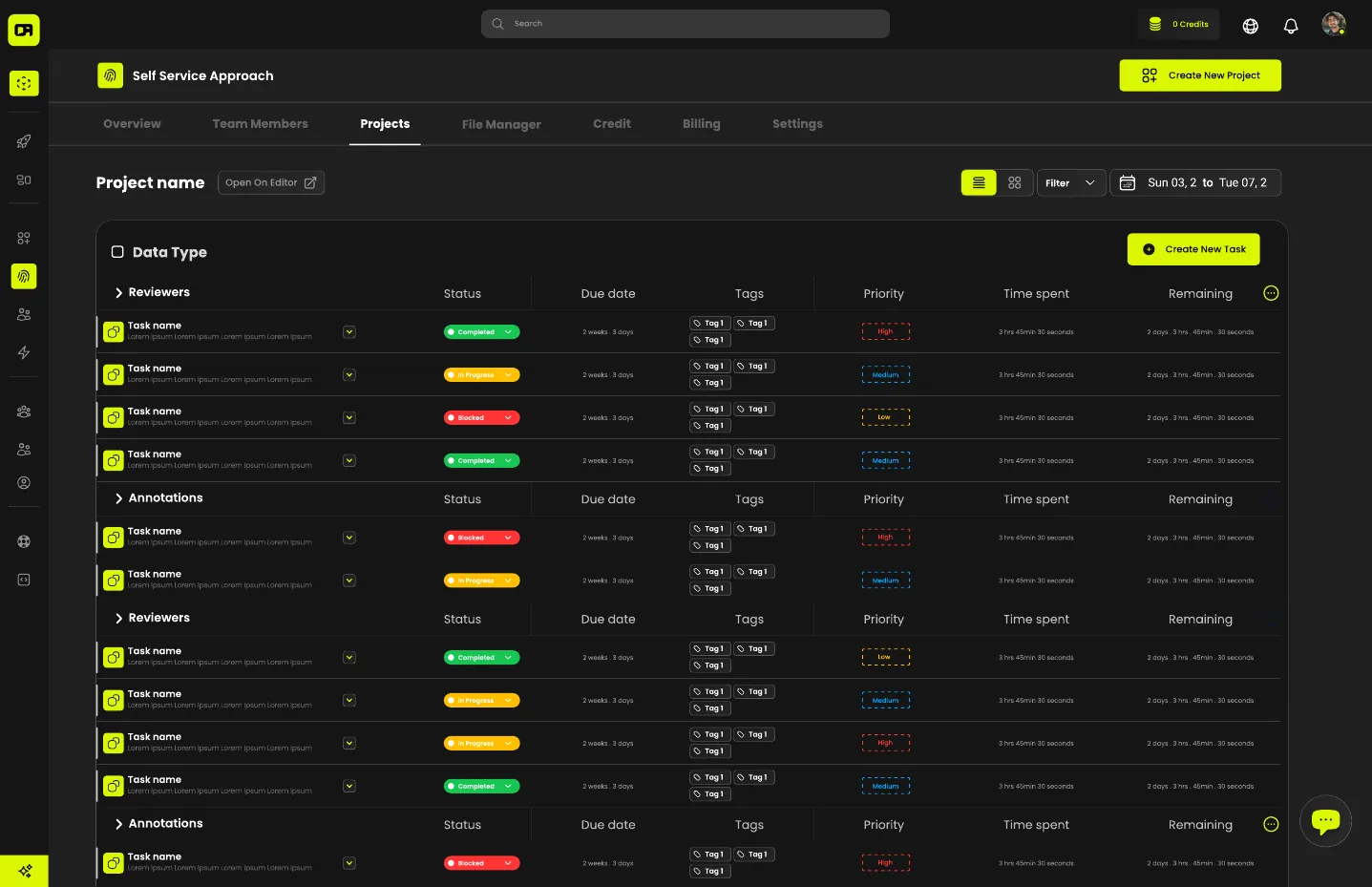Click options circle in Annotations header row
The height and width of the screenshot is (887, 1372).
pos(1271,824)
